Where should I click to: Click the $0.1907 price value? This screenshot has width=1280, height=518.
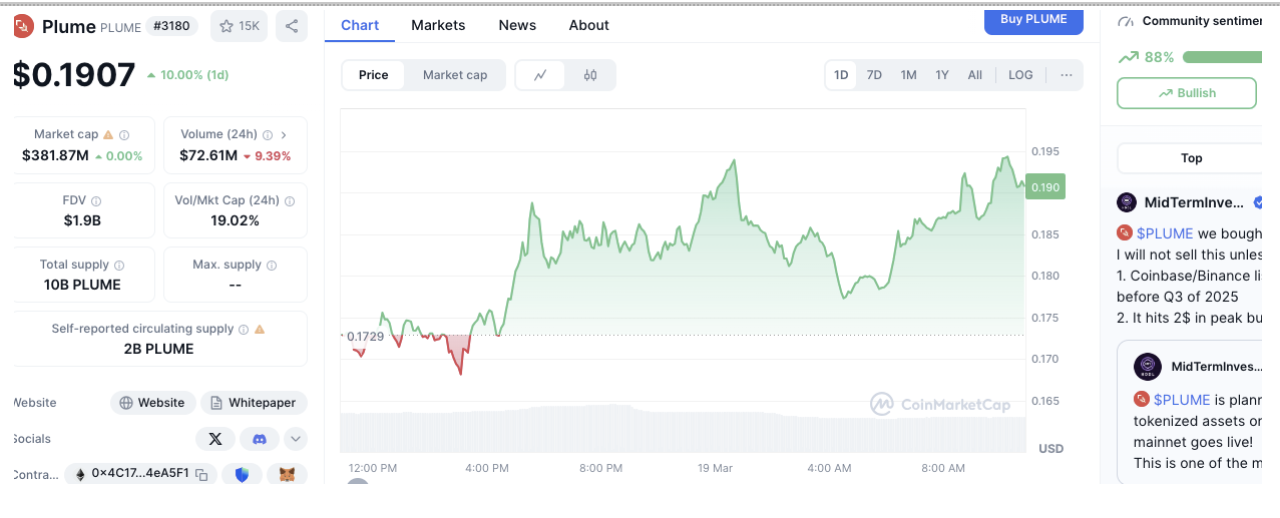[74, 74]
